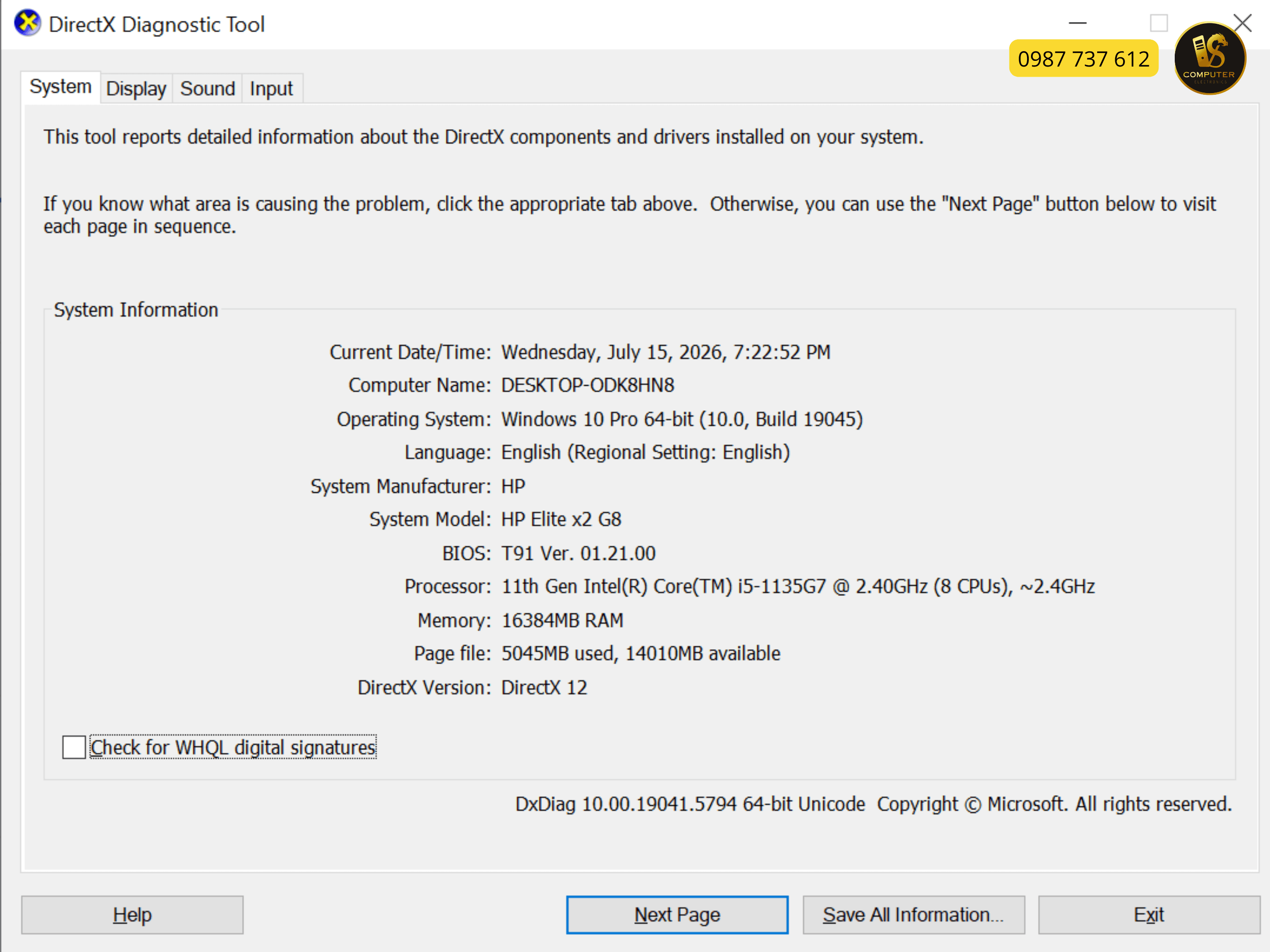Click the computer name DESKTOP-ODK8HN8

click(588, 385)
